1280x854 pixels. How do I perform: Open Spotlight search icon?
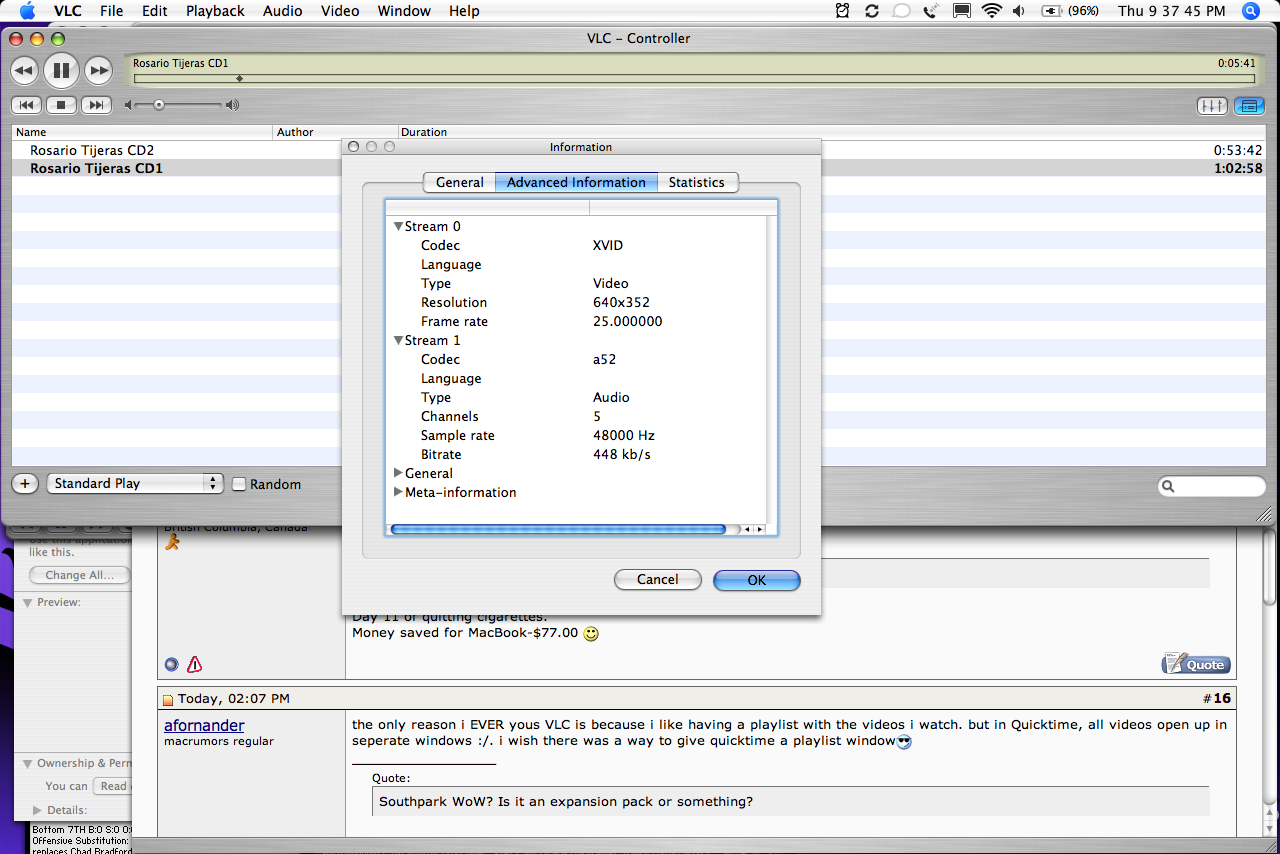[1251, 11]
